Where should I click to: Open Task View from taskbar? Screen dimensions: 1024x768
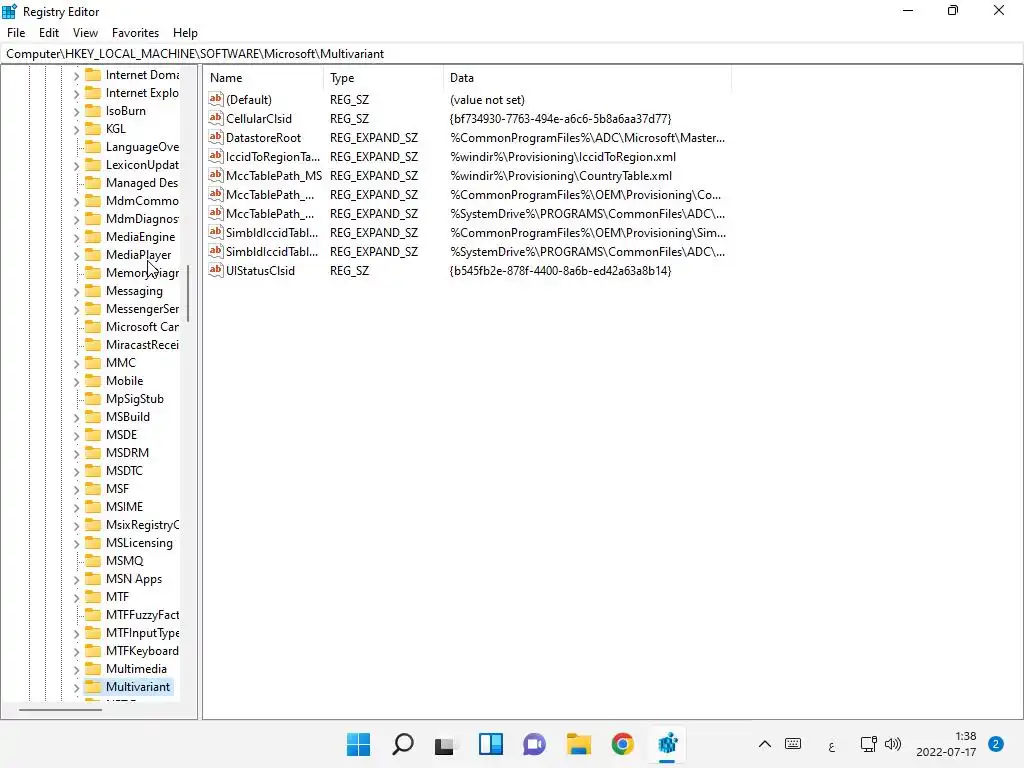coord(446,744)
